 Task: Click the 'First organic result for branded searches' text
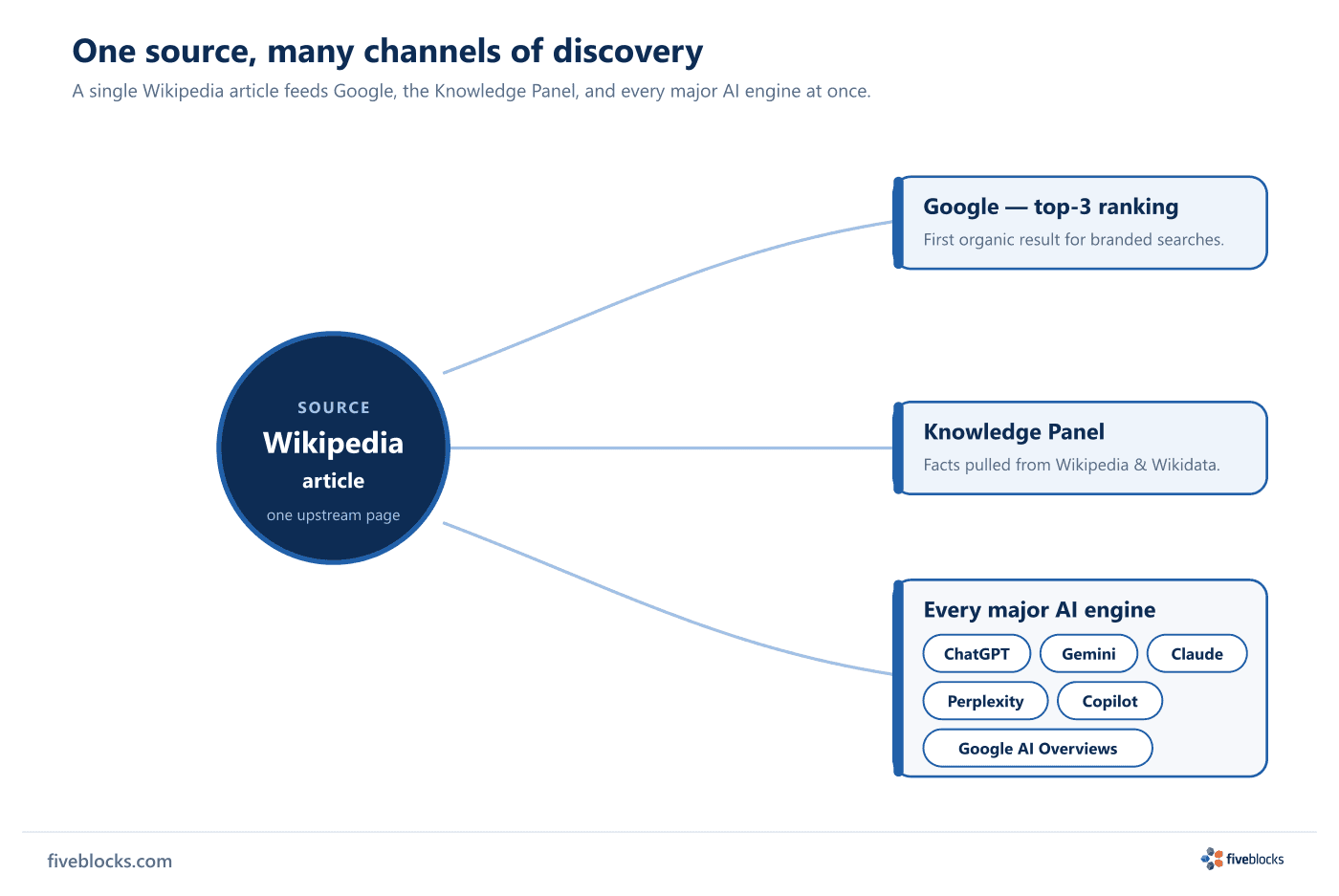coord(1073,240)
